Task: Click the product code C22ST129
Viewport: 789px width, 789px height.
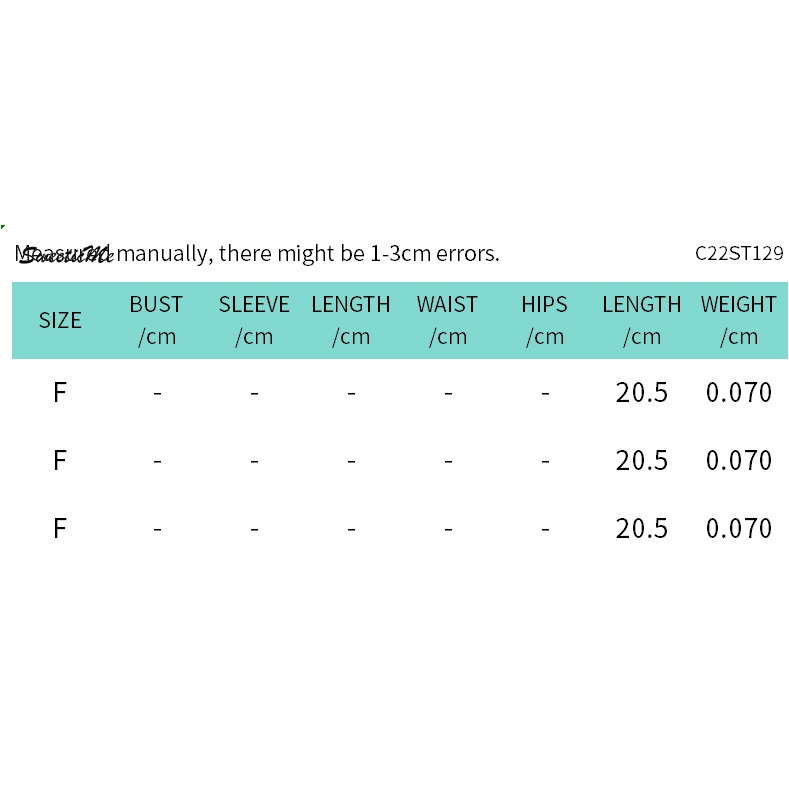Action: [739, 253]
